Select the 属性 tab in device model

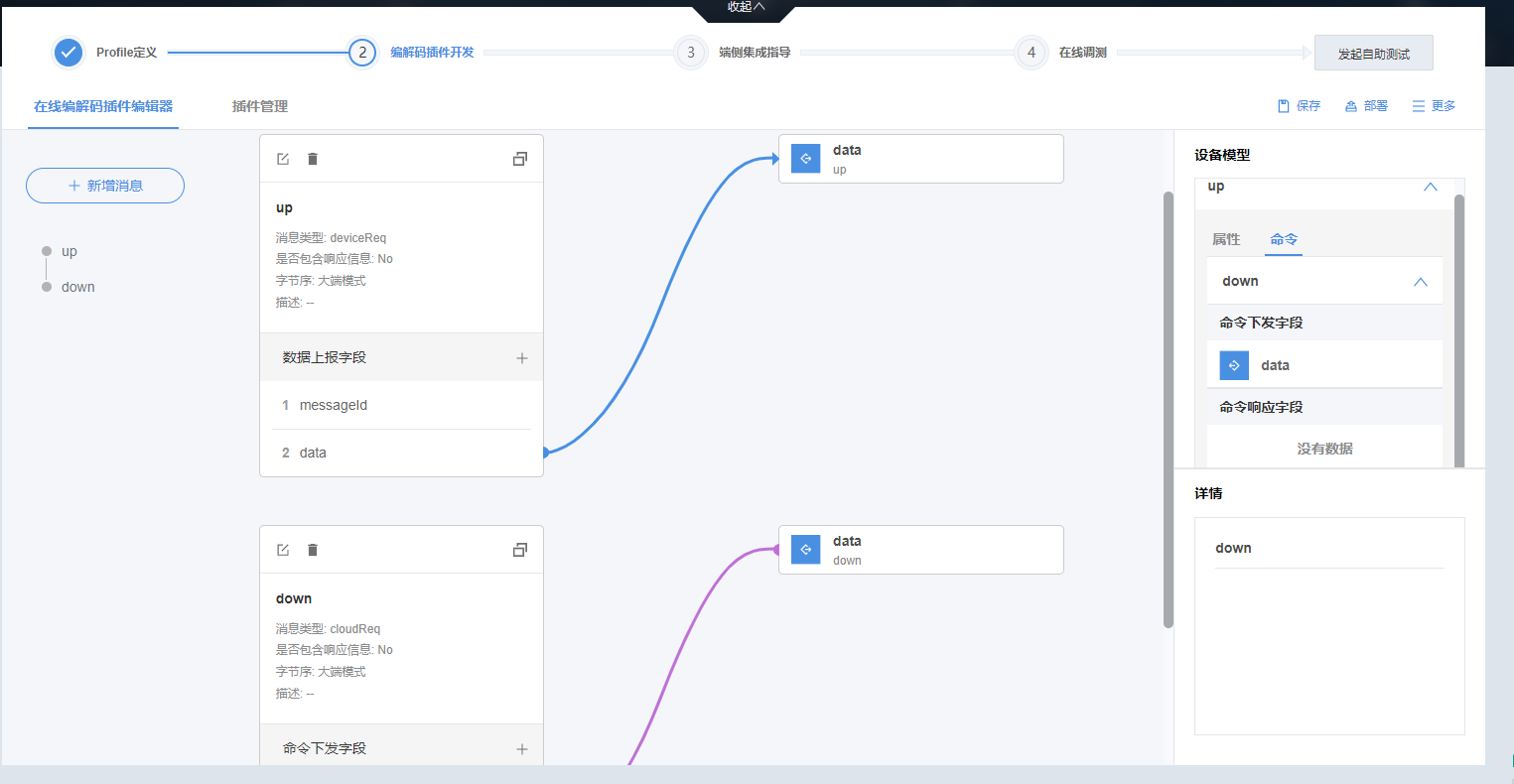[1226, 239]
